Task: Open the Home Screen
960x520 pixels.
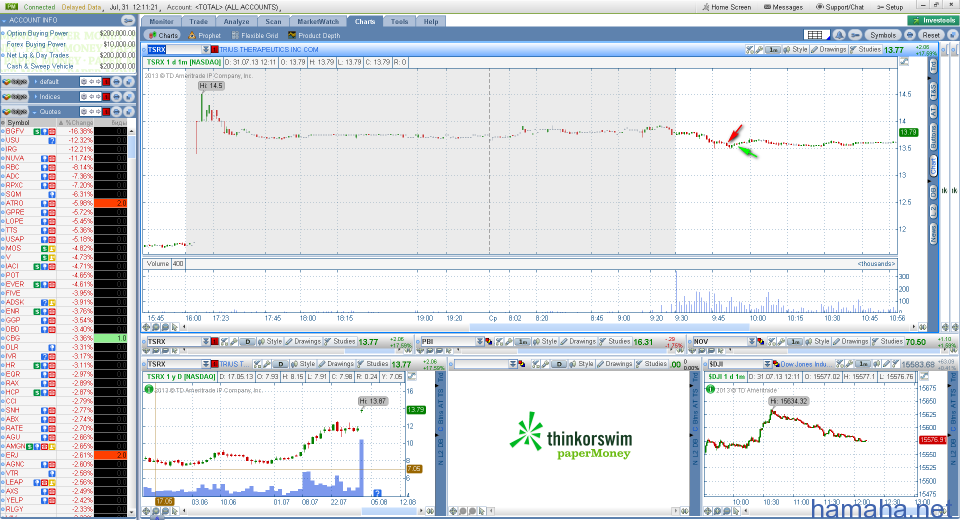Action: pyautogui.click(x=727, y=7)
